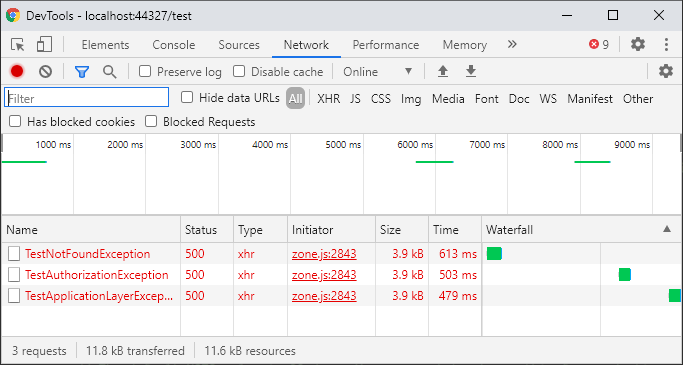Screen dimensions: 683x365
Task: Open the Online throttling dropdown
Action: 377,71
